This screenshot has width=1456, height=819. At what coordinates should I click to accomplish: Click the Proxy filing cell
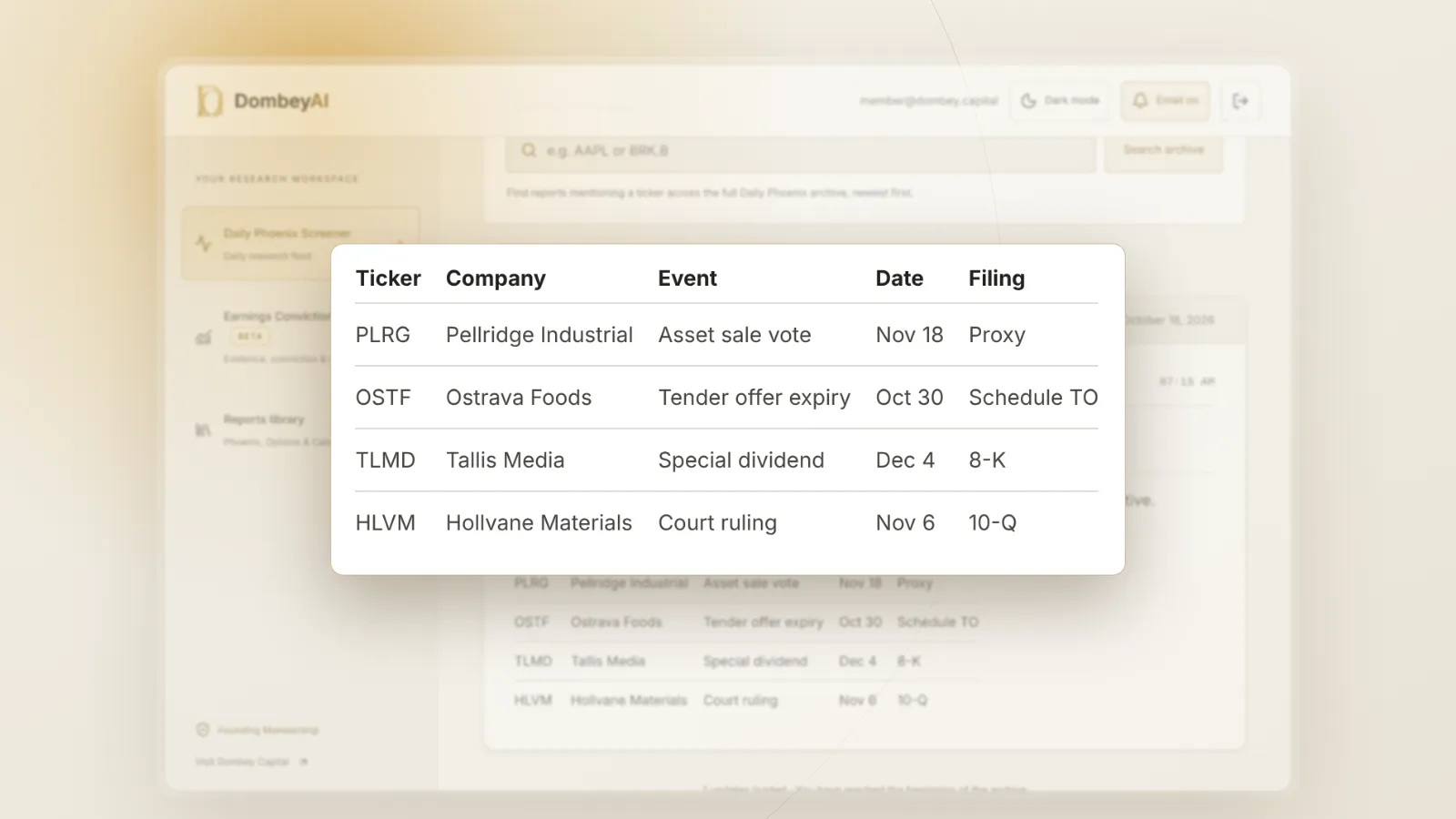pyautogui.click(x=997, y=335)
